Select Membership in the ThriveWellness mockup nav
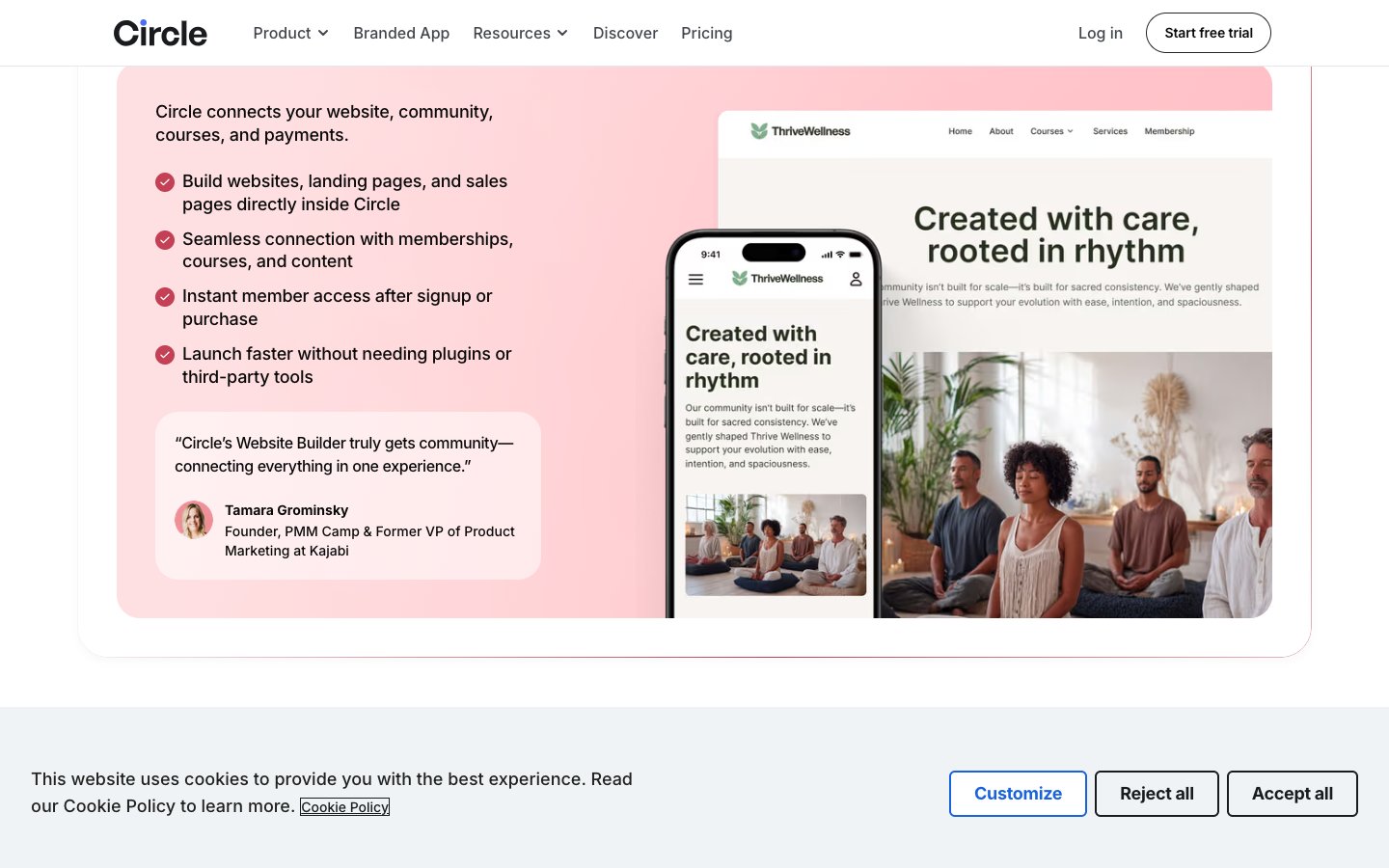Image resolution: width=1389 pixels, height=868 pixels. point(1169,131)
